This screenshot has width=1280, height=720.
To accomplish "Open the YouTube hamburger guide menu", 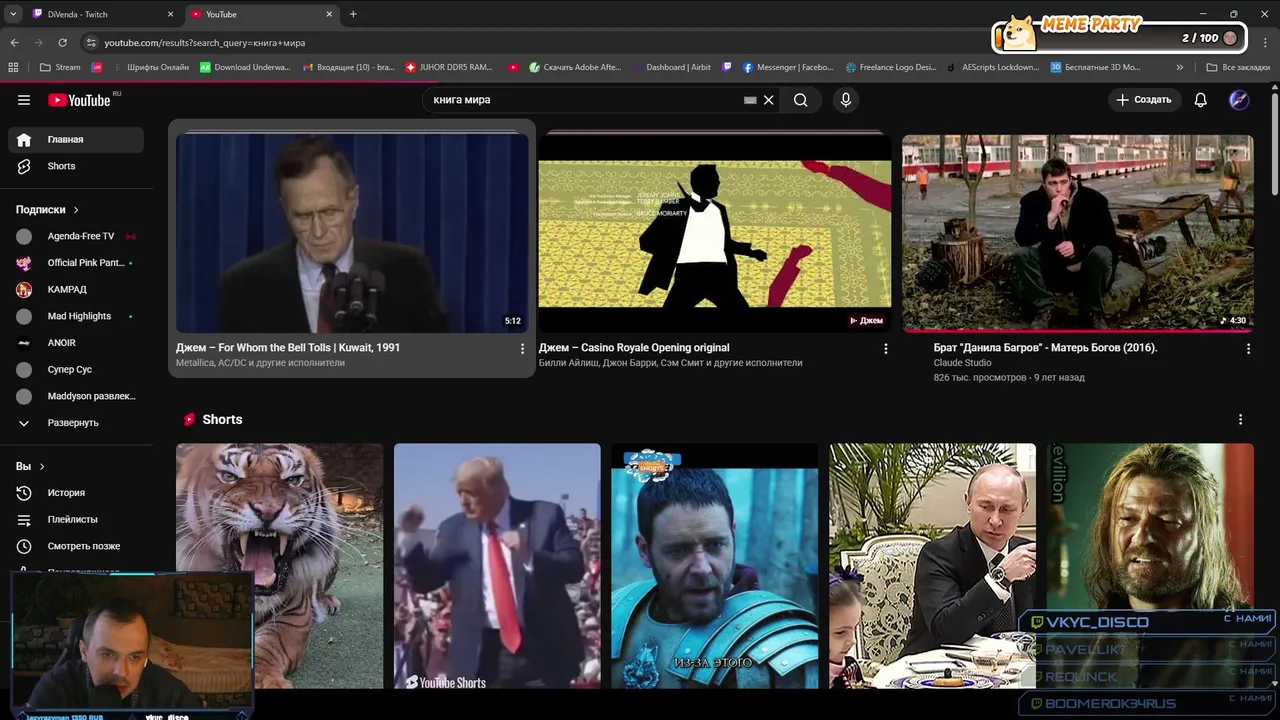I will 24,100.
